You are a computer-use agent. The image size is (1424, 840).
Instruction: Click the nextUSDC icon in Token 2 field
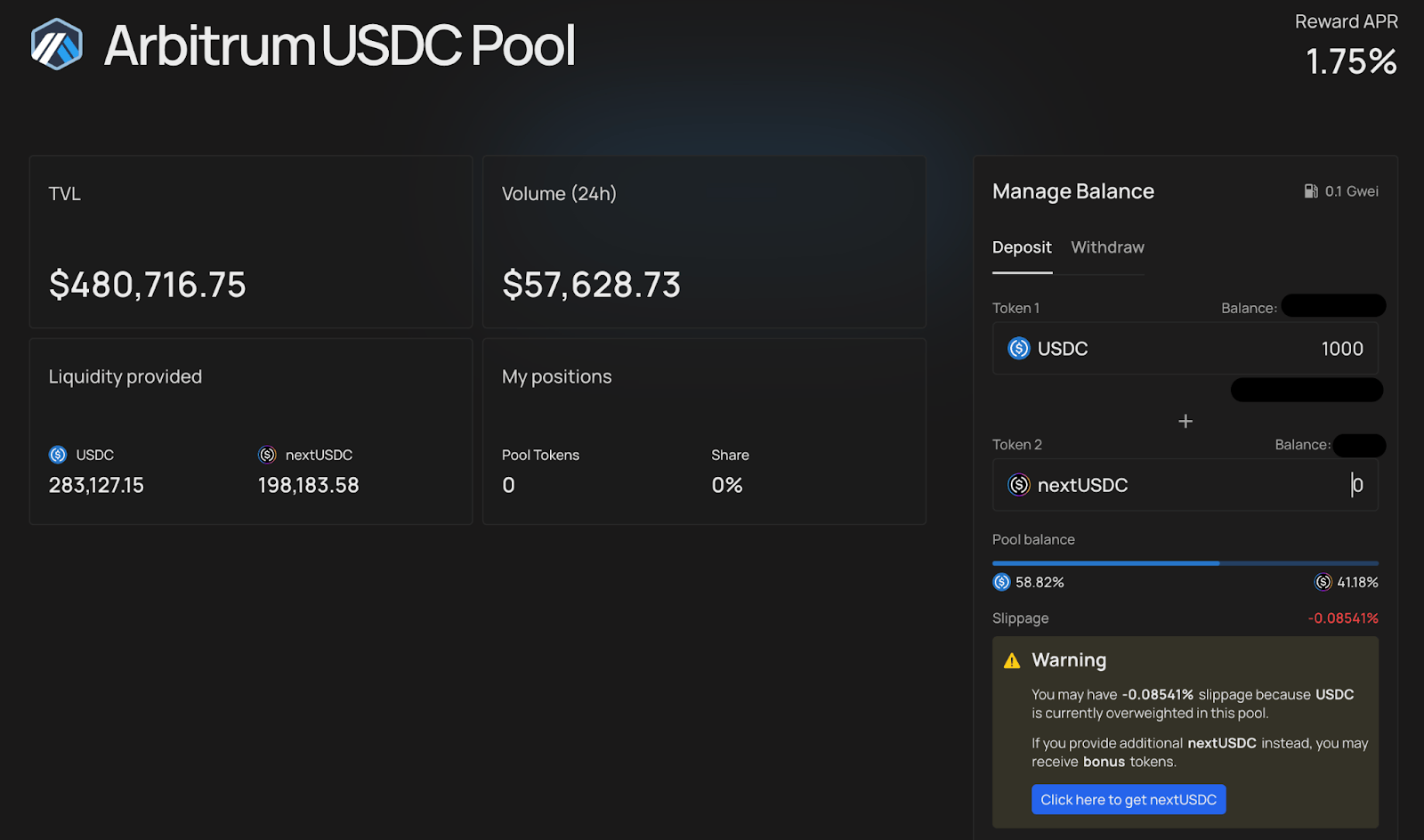(x=1019, y=485)
